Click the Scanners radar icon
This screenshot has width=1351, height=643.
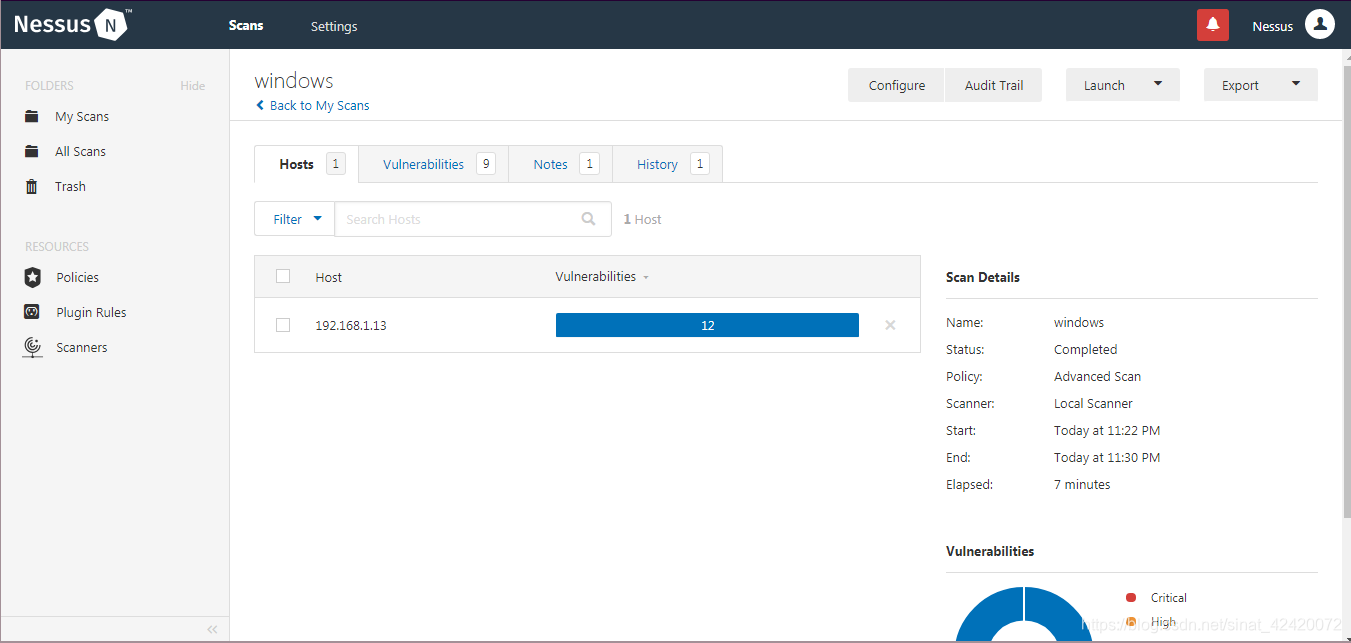point(32,347)
